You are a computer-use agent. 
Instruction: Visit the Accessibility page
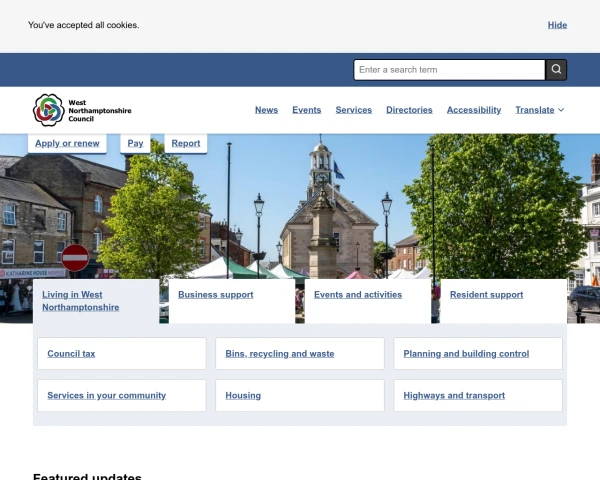pos(474,110)
